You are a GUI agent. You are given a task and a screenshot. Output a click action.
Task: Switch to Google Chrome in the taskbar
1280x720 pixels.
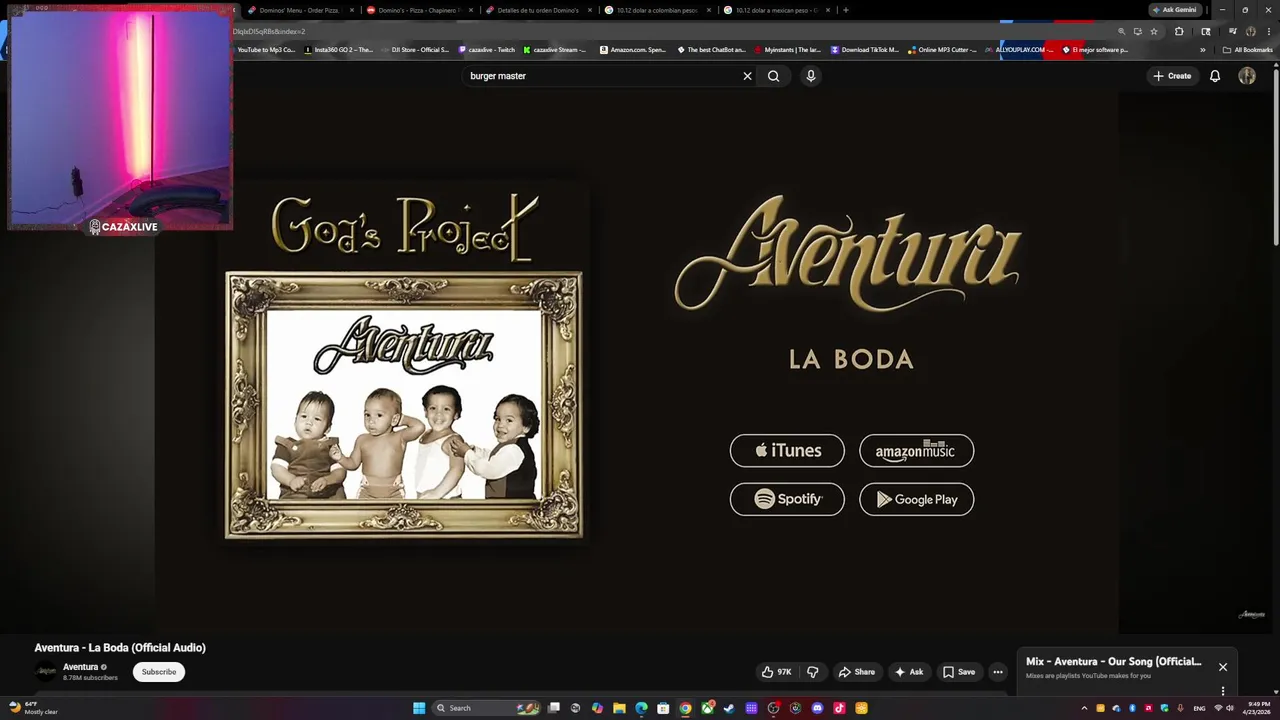[685, 708]
